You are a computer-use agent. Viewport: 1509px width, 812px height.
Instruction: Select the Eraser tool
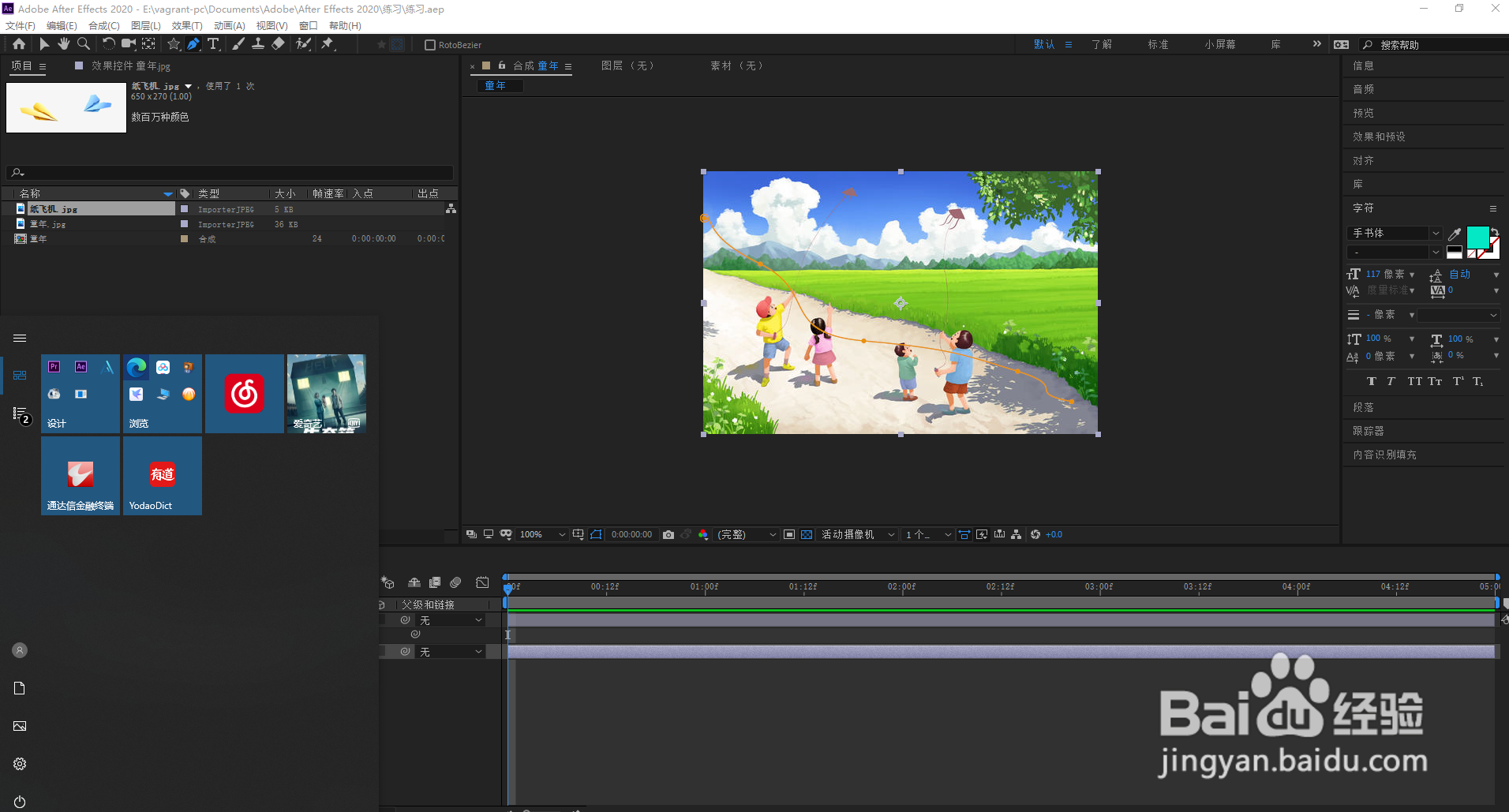(278, 44)
